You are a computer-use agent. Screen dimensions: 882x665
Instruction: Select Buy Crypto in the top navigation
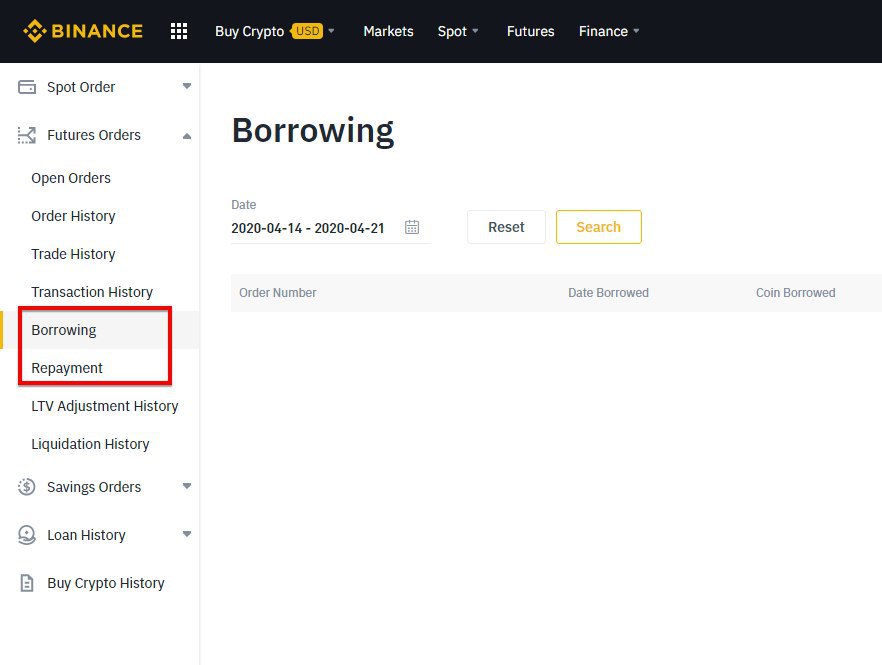[249, 32]
